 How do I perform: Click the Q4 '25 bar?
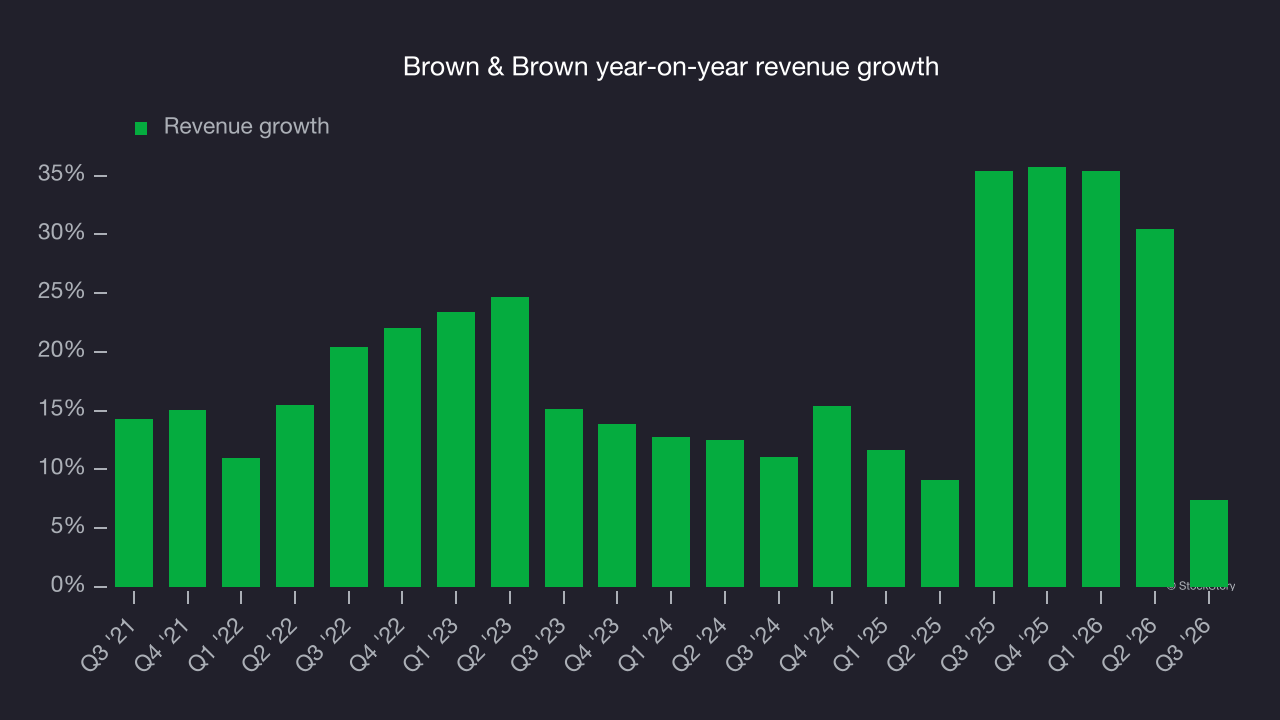1047,377
